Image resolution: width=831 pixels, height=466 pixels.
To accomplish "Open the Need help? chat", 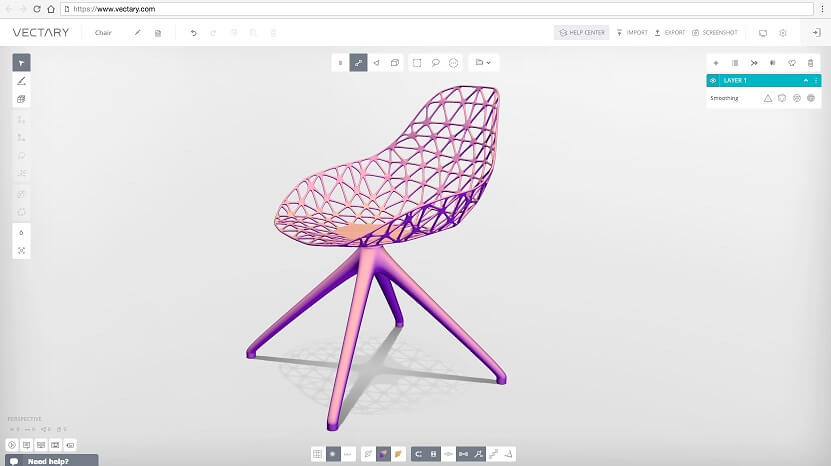I will click(x=51, y=460).
